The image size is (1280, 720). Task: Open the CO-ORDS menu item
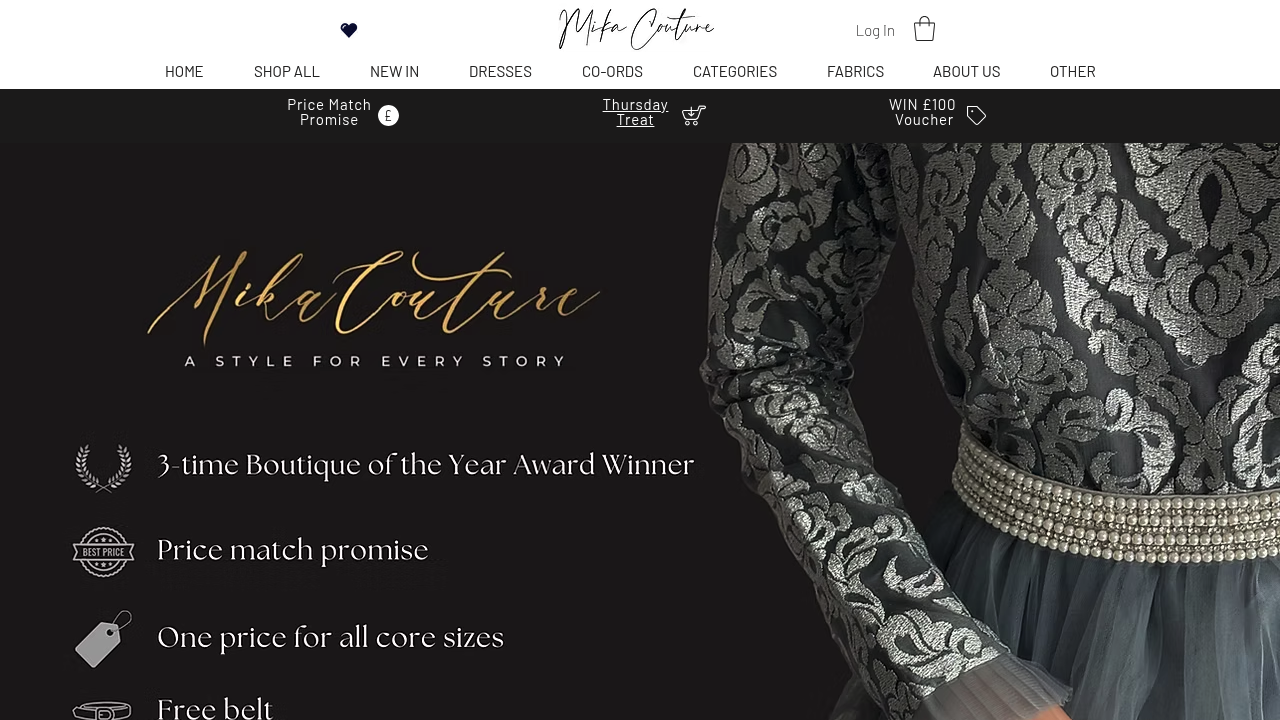[612, 71]
